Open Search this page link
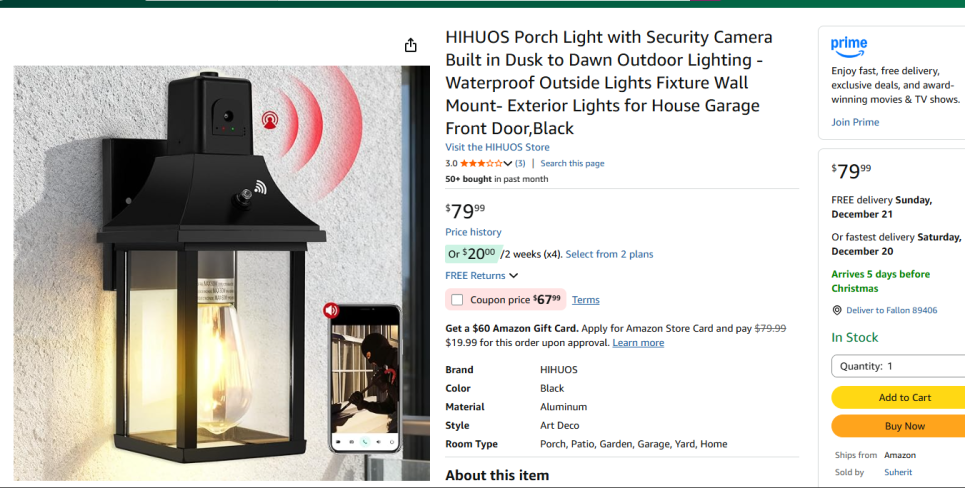This screenshot has width=965, height=488. (x=572, y=164)
